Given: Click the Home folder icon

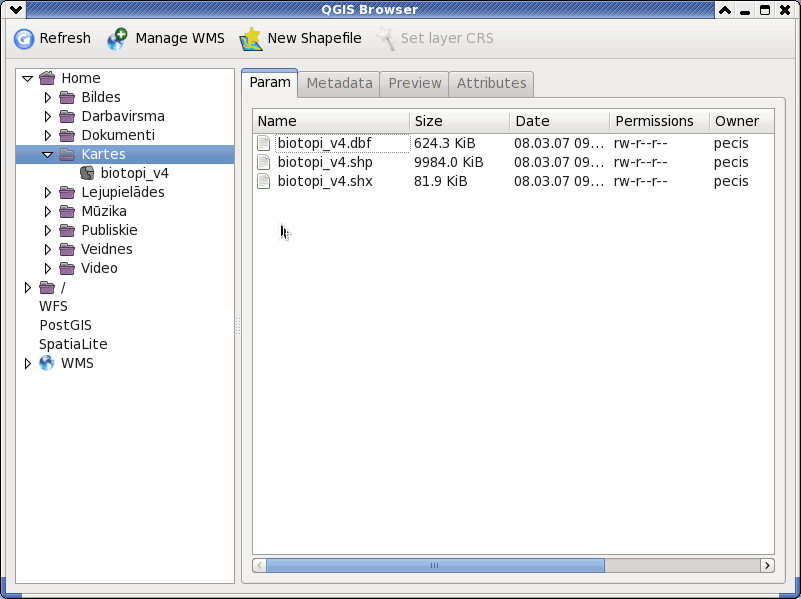Looking at the screenshot, I should pos(47,78).
